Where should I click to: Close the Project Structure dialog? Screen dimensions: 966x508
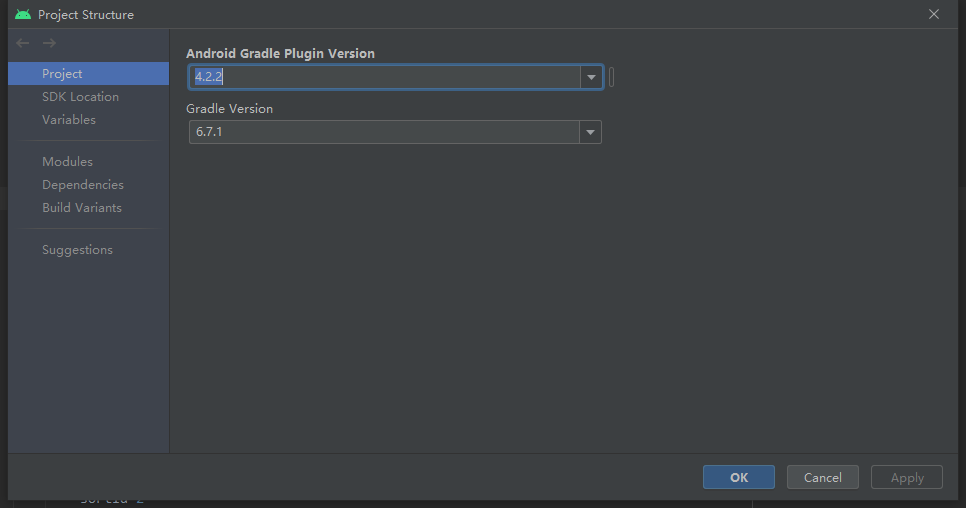(x=934, y=14)
